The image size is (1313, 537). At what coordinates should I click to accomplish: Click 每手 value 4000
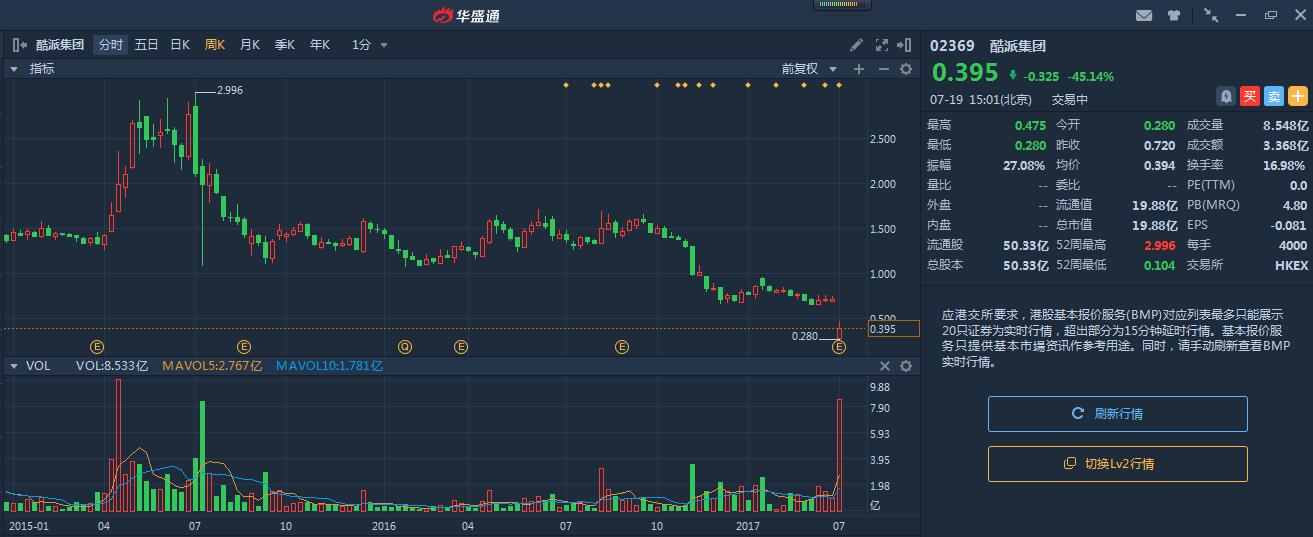point(1293,245)
